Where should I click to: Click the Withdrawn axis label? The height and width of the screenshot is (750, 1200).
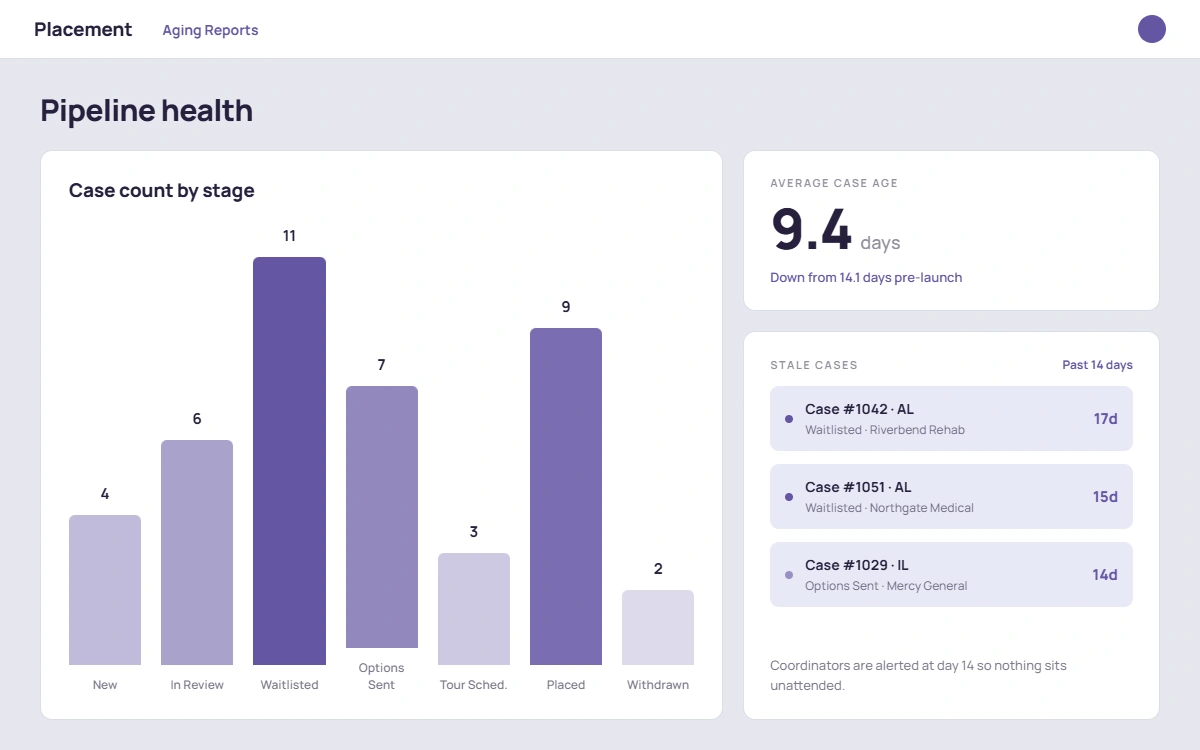658,685
